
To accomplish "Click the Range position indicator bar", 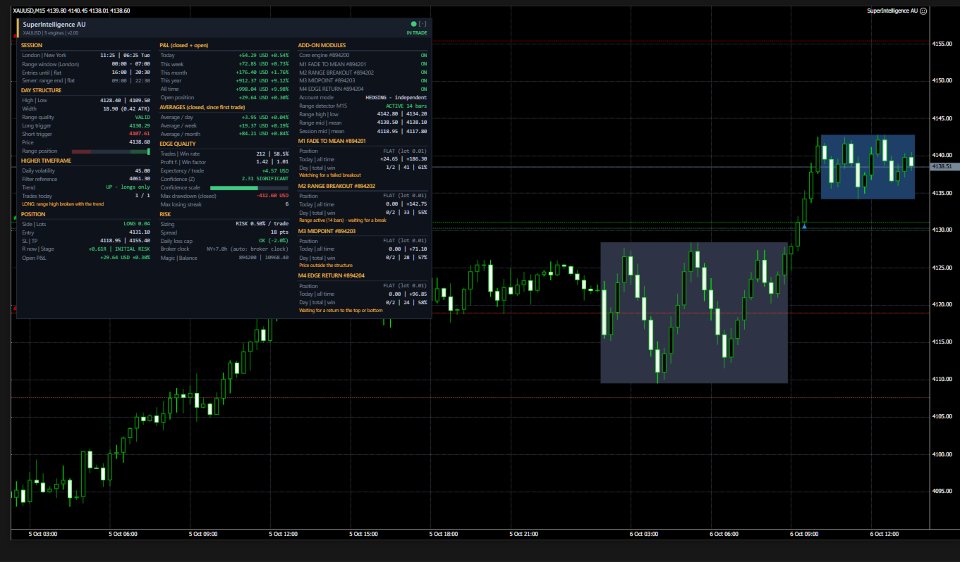I will click(111, 151).
